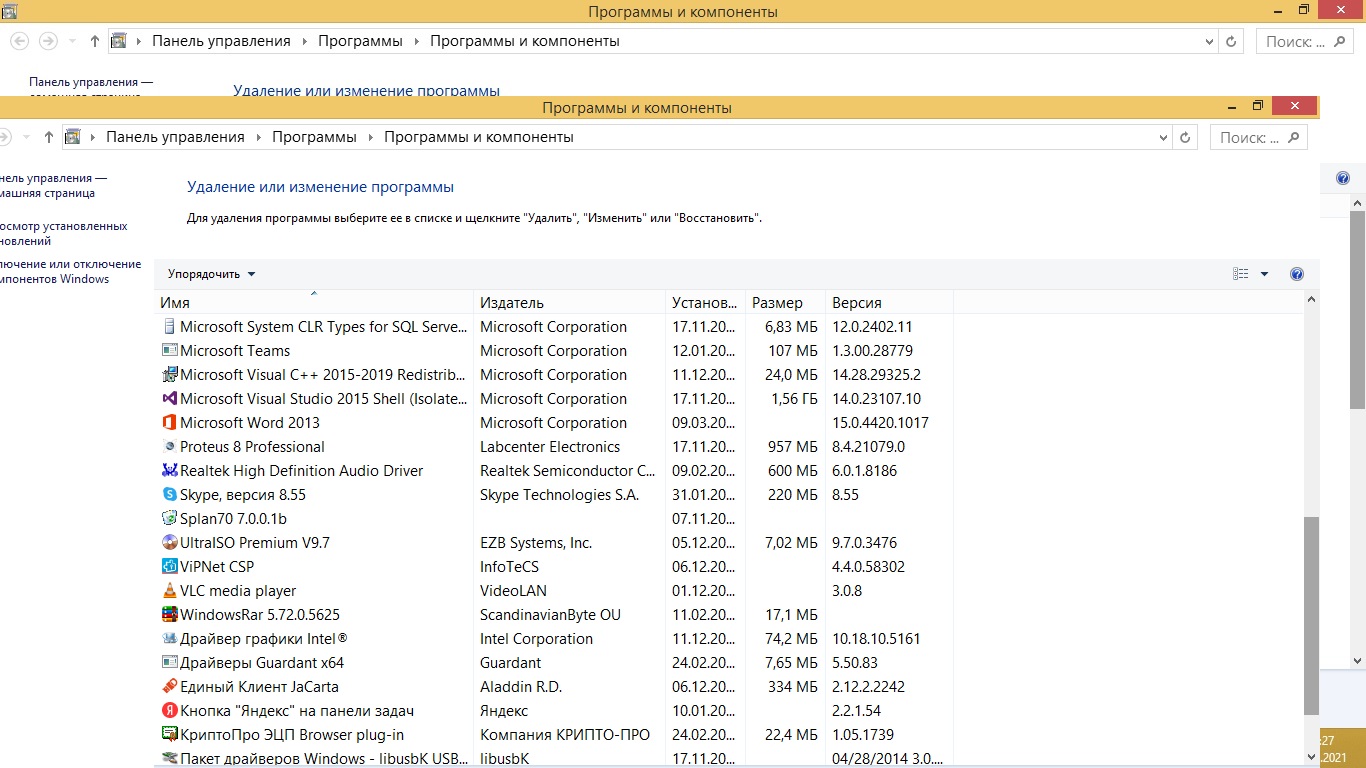Screen dimensions: 1366x768
Task: Click the VLC media player cone icon
Action: pyautogui.click(x=170, y=591)
